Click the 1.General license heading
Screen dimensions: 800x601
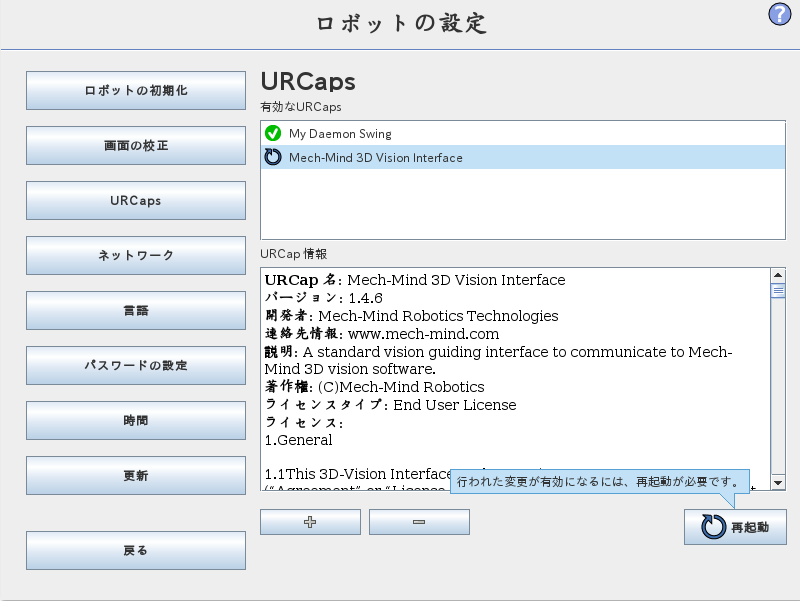point(298,440)
